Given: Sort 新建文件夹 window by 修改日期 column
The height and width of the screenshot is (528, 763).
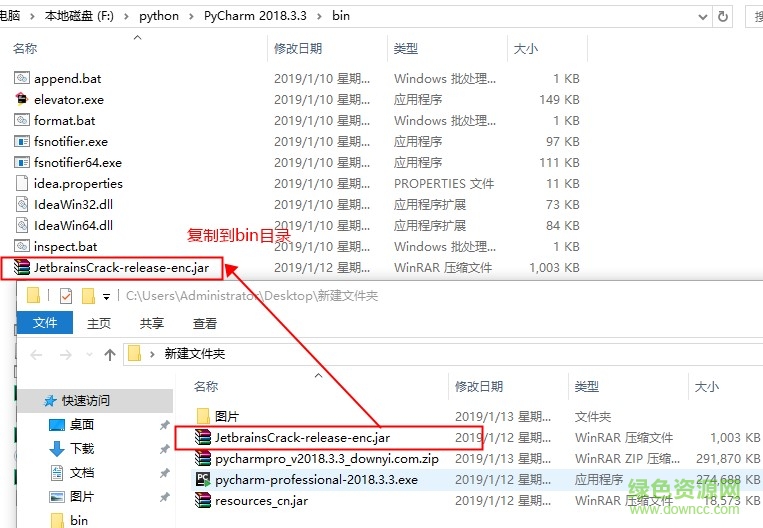Looking at the screenshot, I should pyautogui.click(x=479, y=386).
